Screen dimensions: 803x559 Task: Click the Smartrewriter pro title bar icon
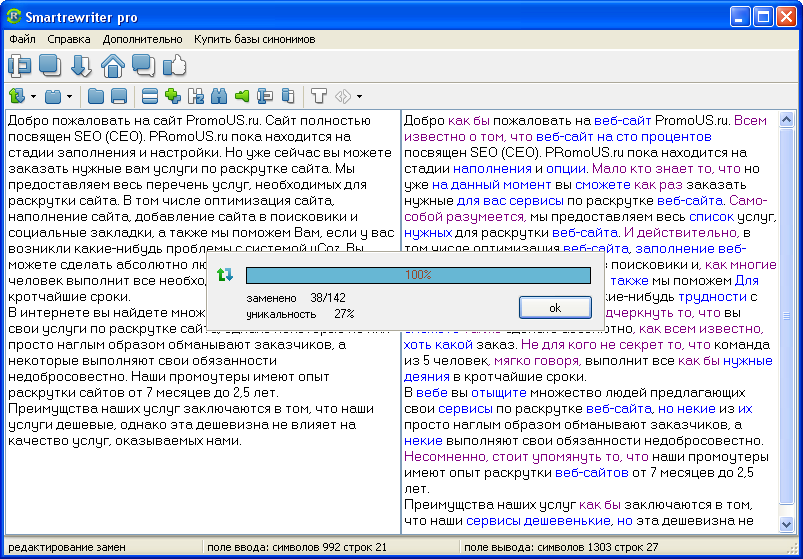point(14,16)
